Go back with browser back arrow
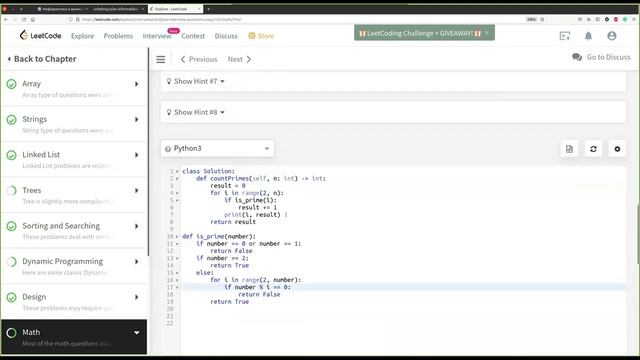 point(6,19)
